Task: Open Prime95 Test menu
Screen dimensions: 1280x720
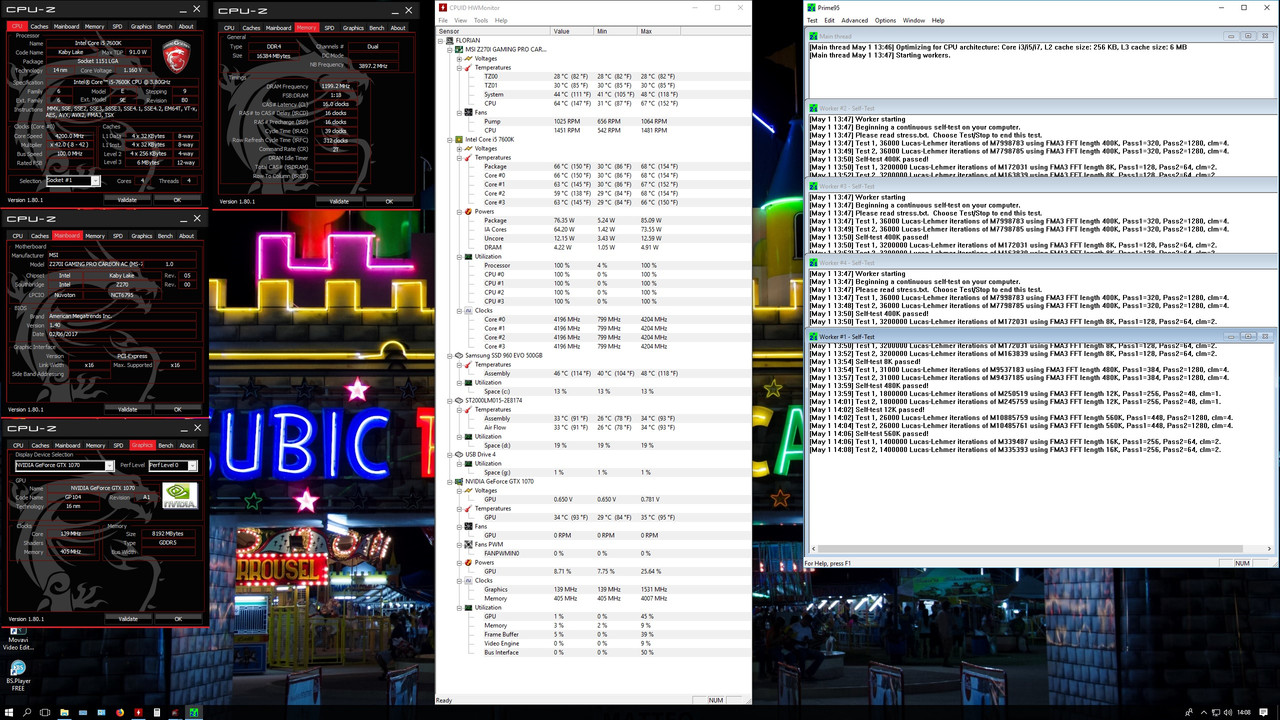Action: point(812,20)
